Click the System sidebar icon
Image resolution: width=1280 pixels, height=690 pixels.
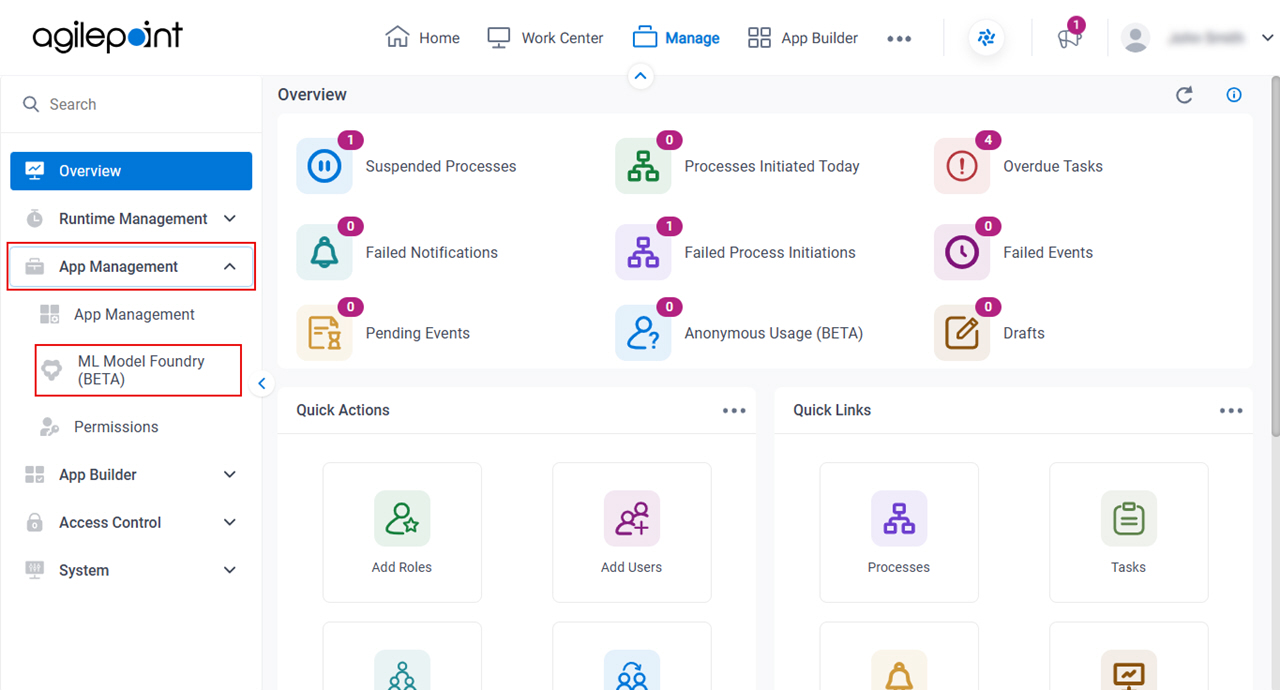[x=35, y=570]
